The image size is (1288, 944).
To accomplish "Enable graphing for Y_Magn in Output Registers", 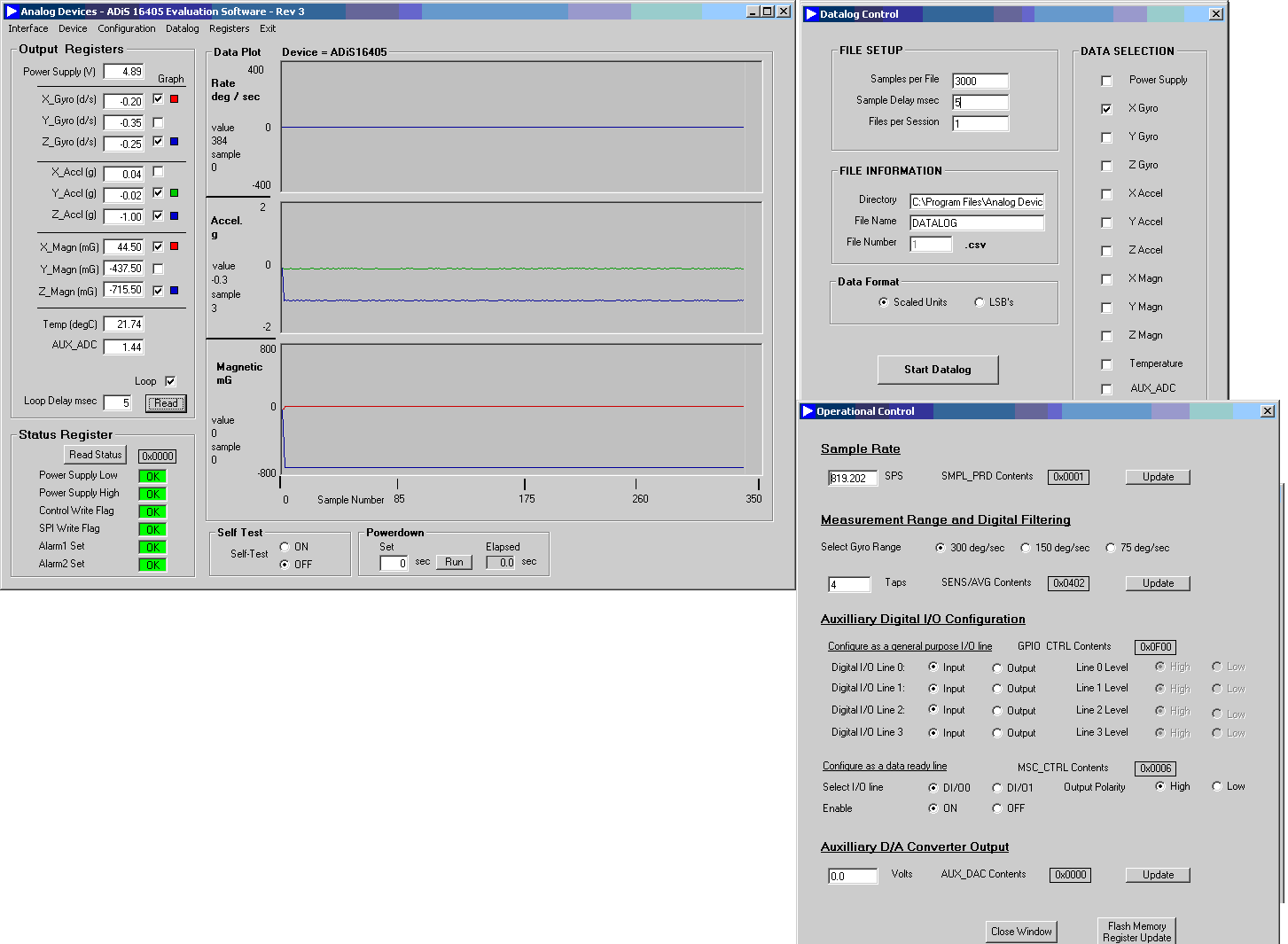I will point(158,269).
